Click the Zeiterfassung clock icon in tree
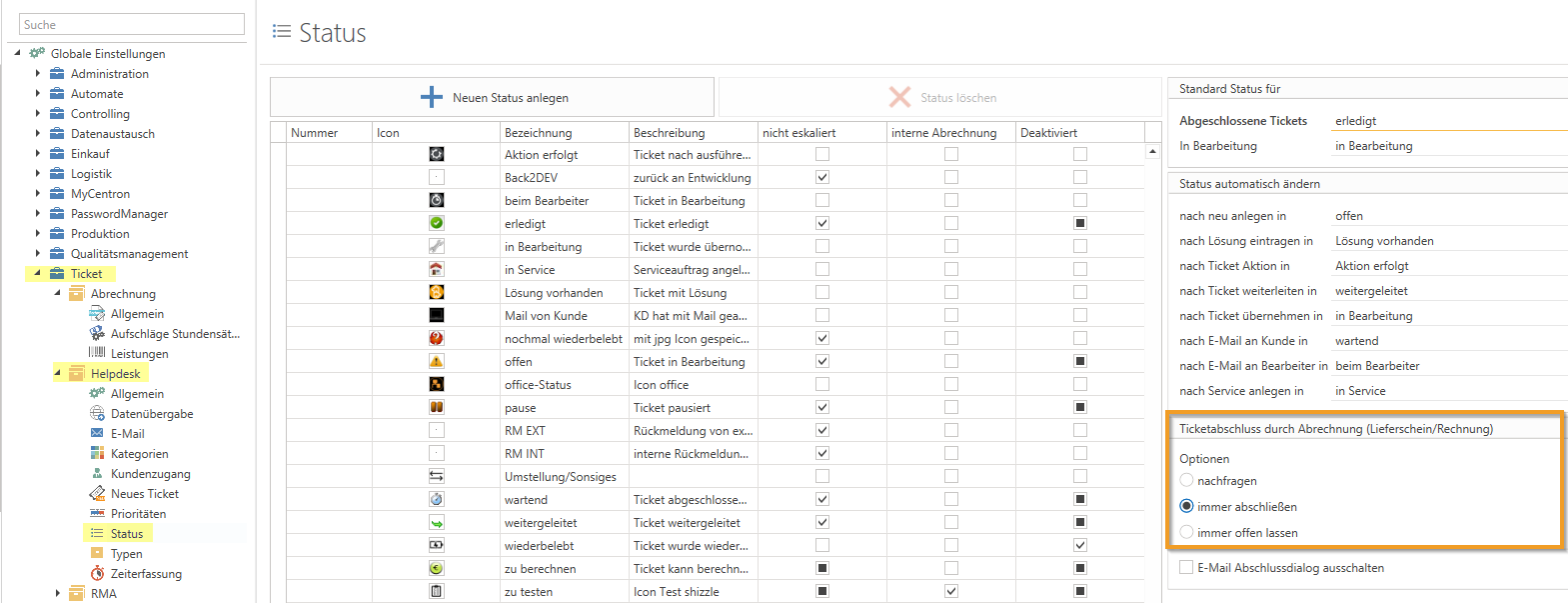The height and width of the screenshot is (603, 1568). tap(97, 573)
